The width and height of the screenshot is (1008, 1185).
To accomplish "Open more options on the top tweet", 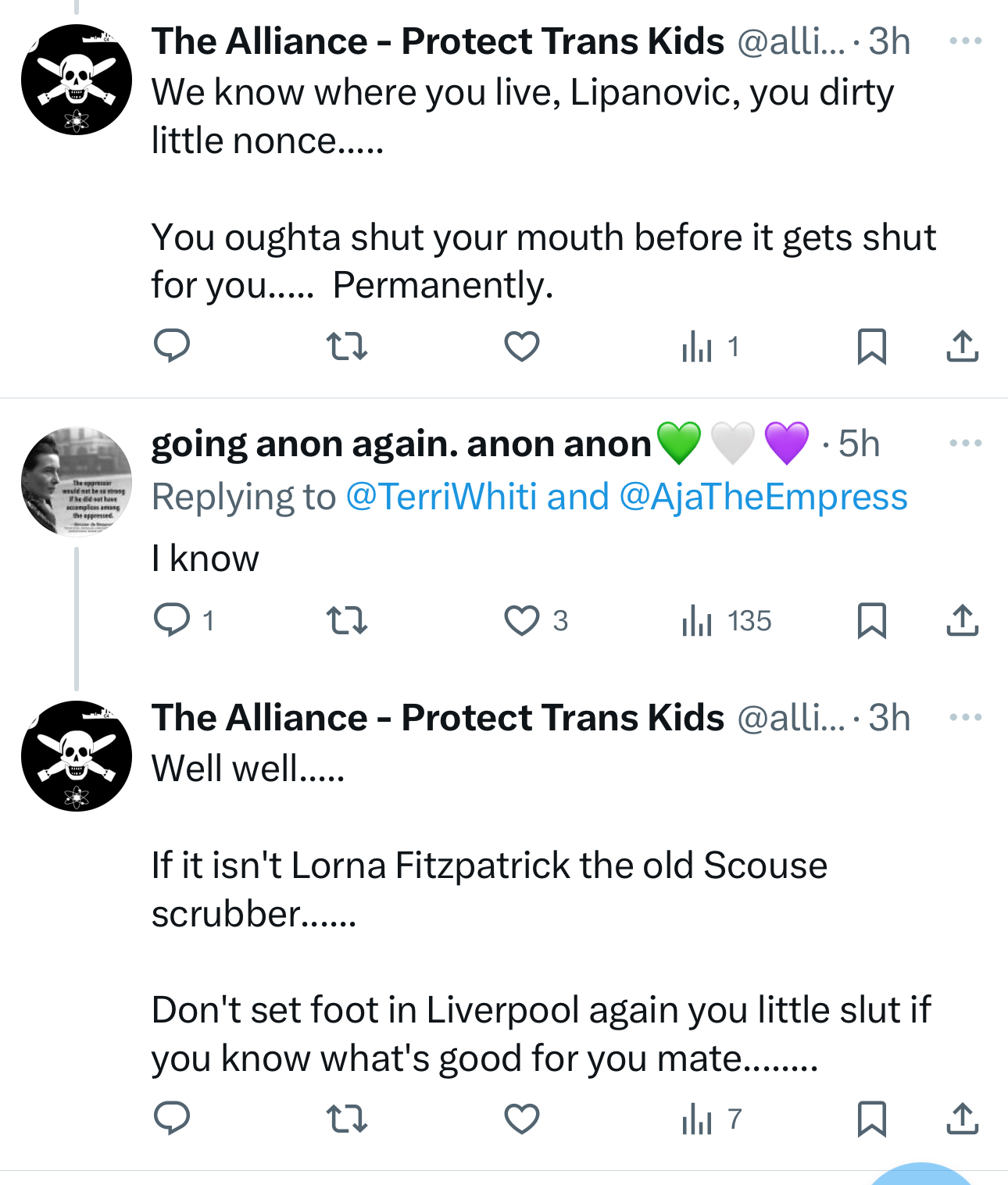I will (966, 41).
